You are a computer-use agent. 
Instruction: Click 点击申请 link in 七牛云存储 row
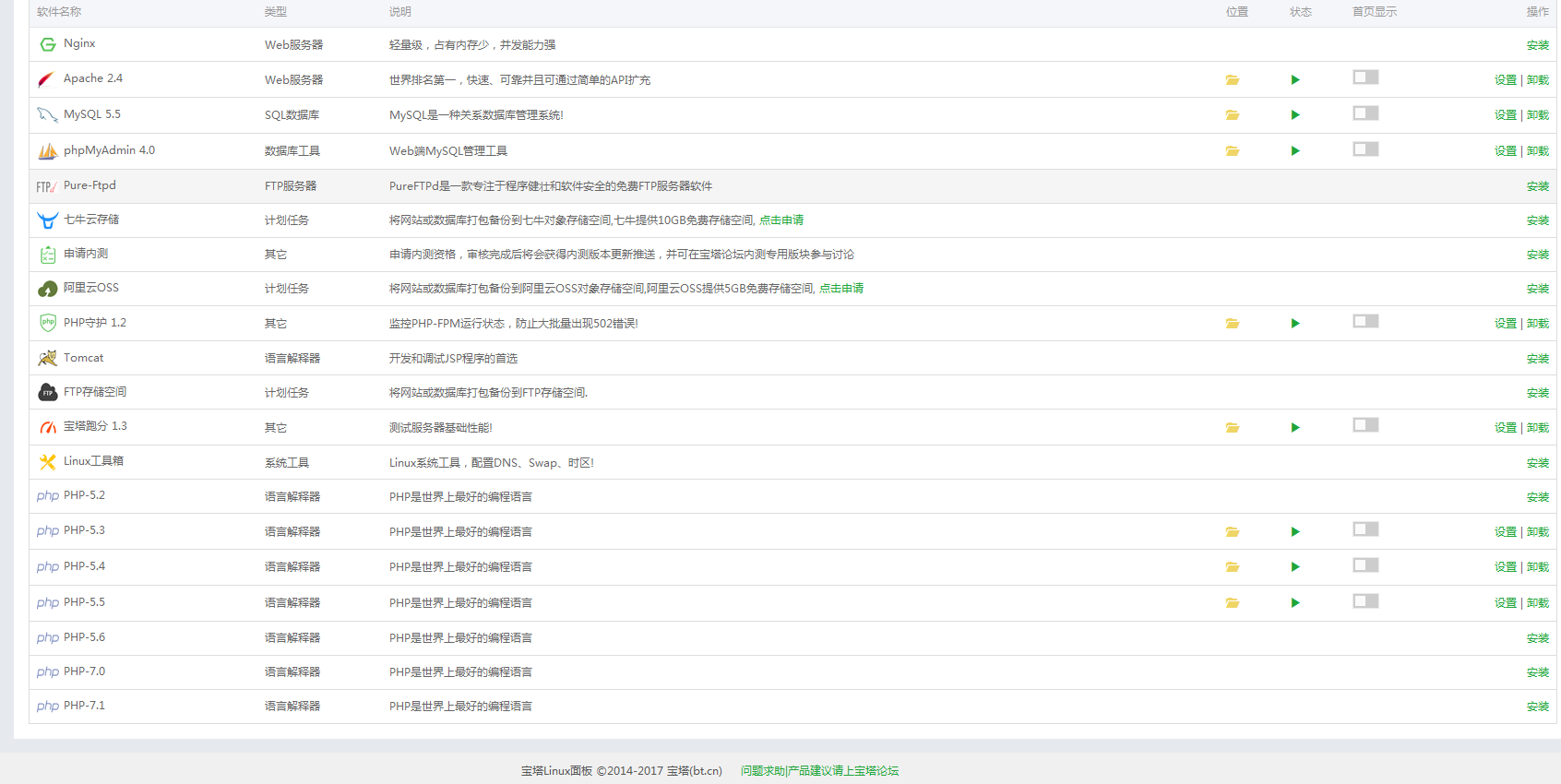(x=781, y=220)
